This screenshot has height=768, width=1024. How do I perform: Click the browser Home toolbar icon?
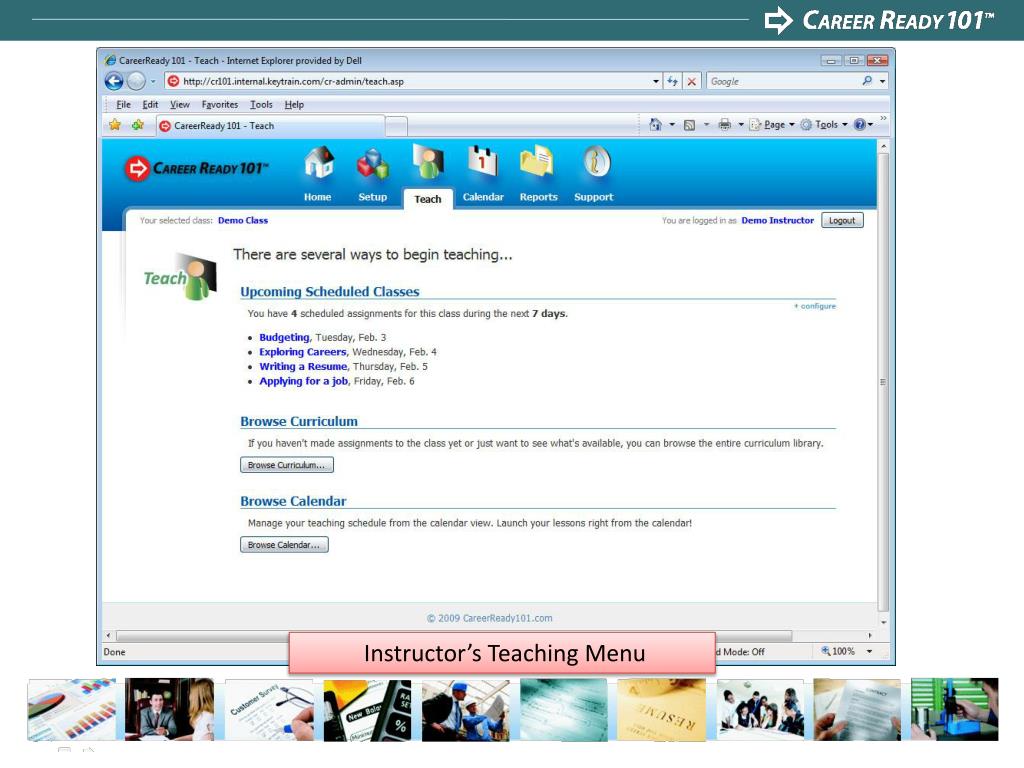click(x=655, y=125)
